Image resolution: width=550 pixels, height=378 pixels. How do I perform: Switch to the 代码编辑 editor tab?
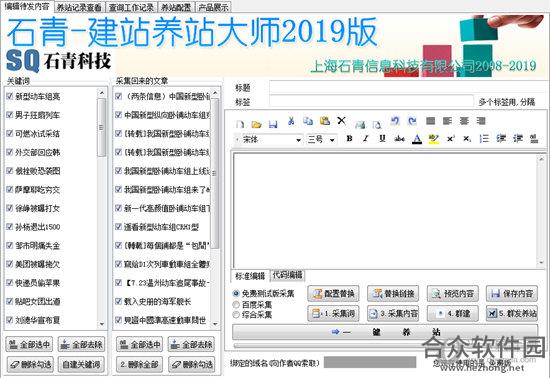pyautogui.click(x=287, y=275)
